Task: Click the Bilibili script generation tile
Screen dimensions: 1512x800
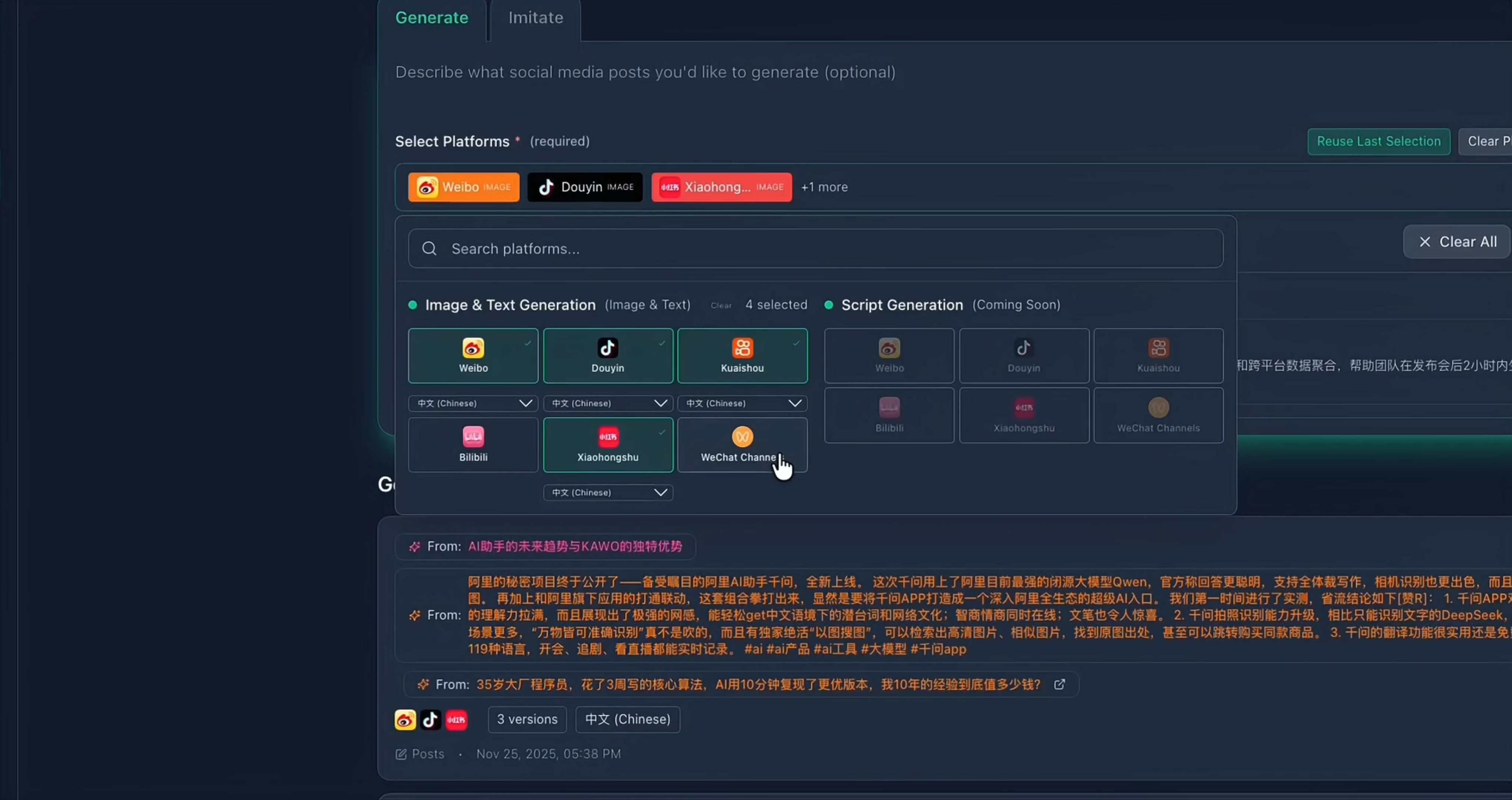Action: point(889,416)
